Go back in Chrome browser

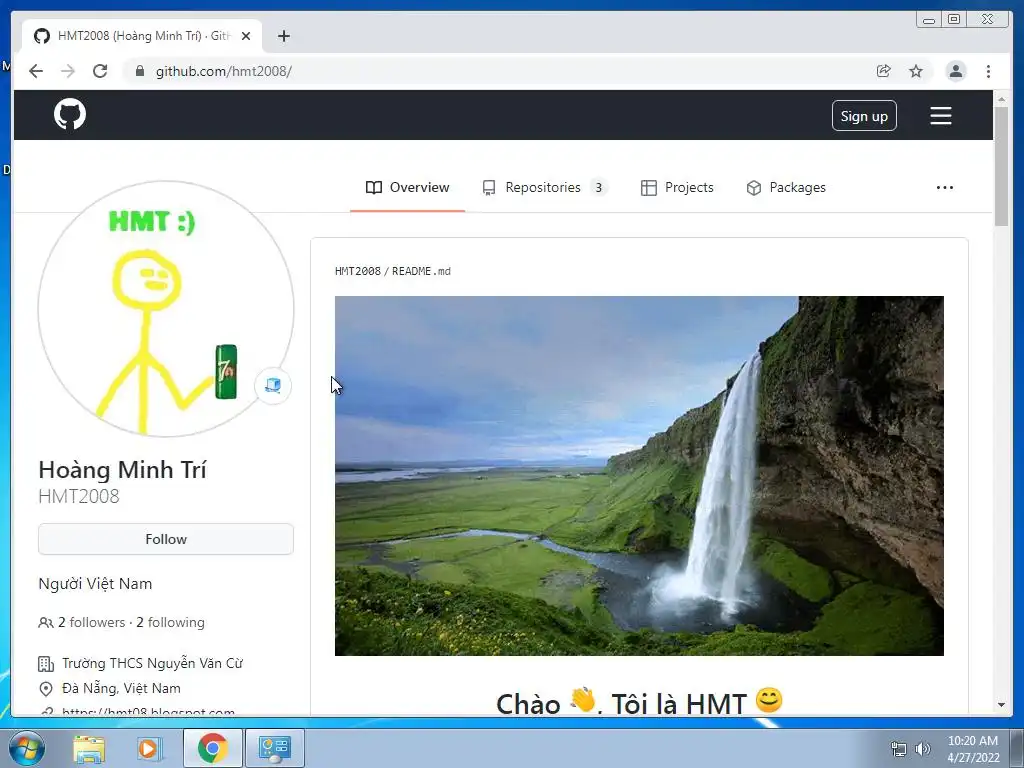point(36,71)
